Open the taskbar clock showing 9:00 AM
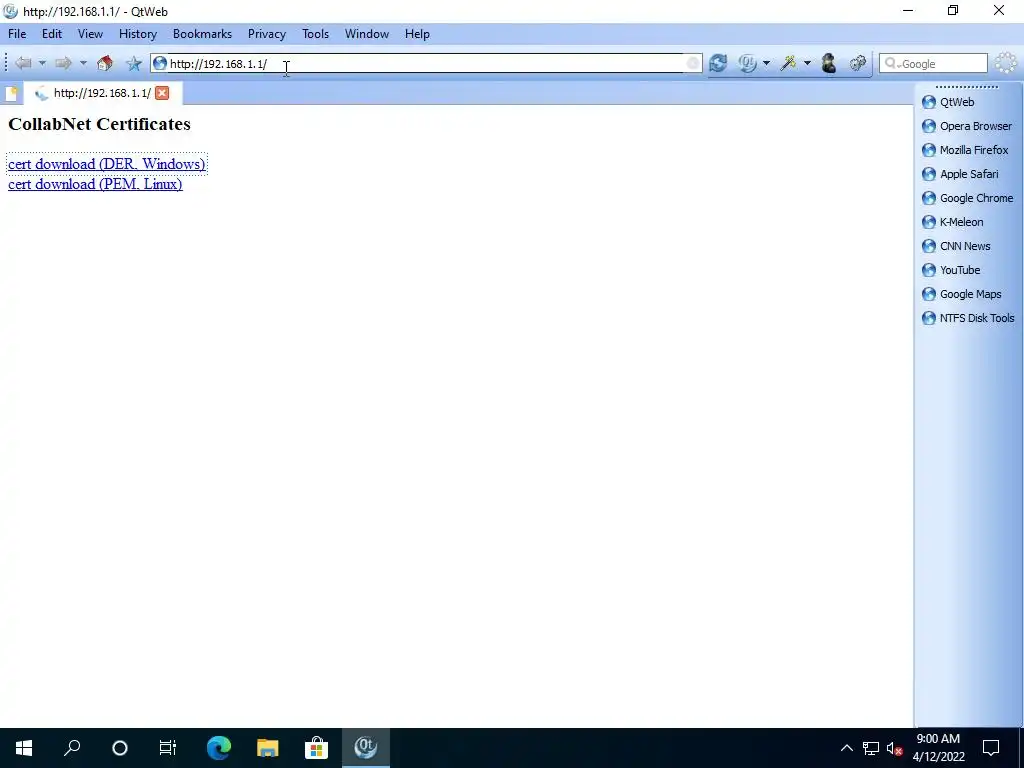This screenshot has height=768, width=1024. tap(938, 748)
